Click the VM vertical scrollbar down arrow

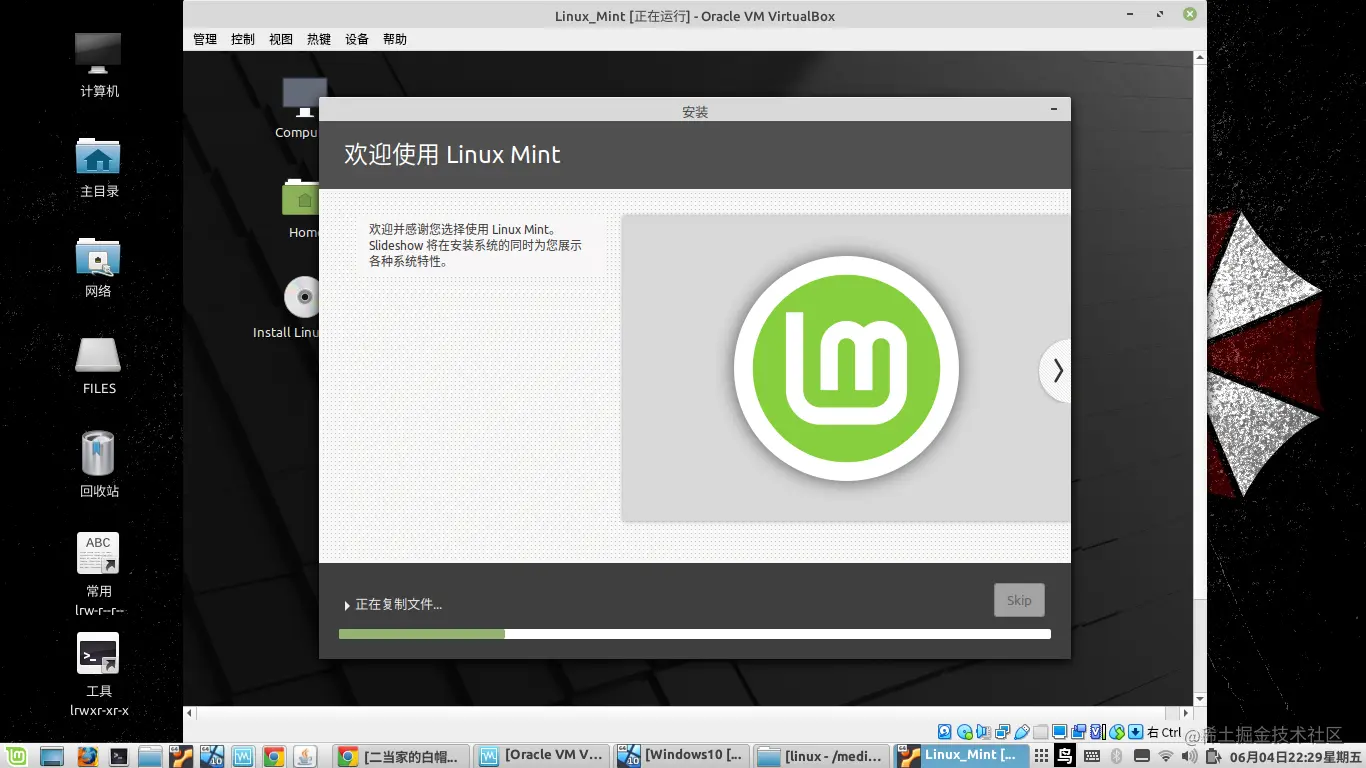[1200, 699]
